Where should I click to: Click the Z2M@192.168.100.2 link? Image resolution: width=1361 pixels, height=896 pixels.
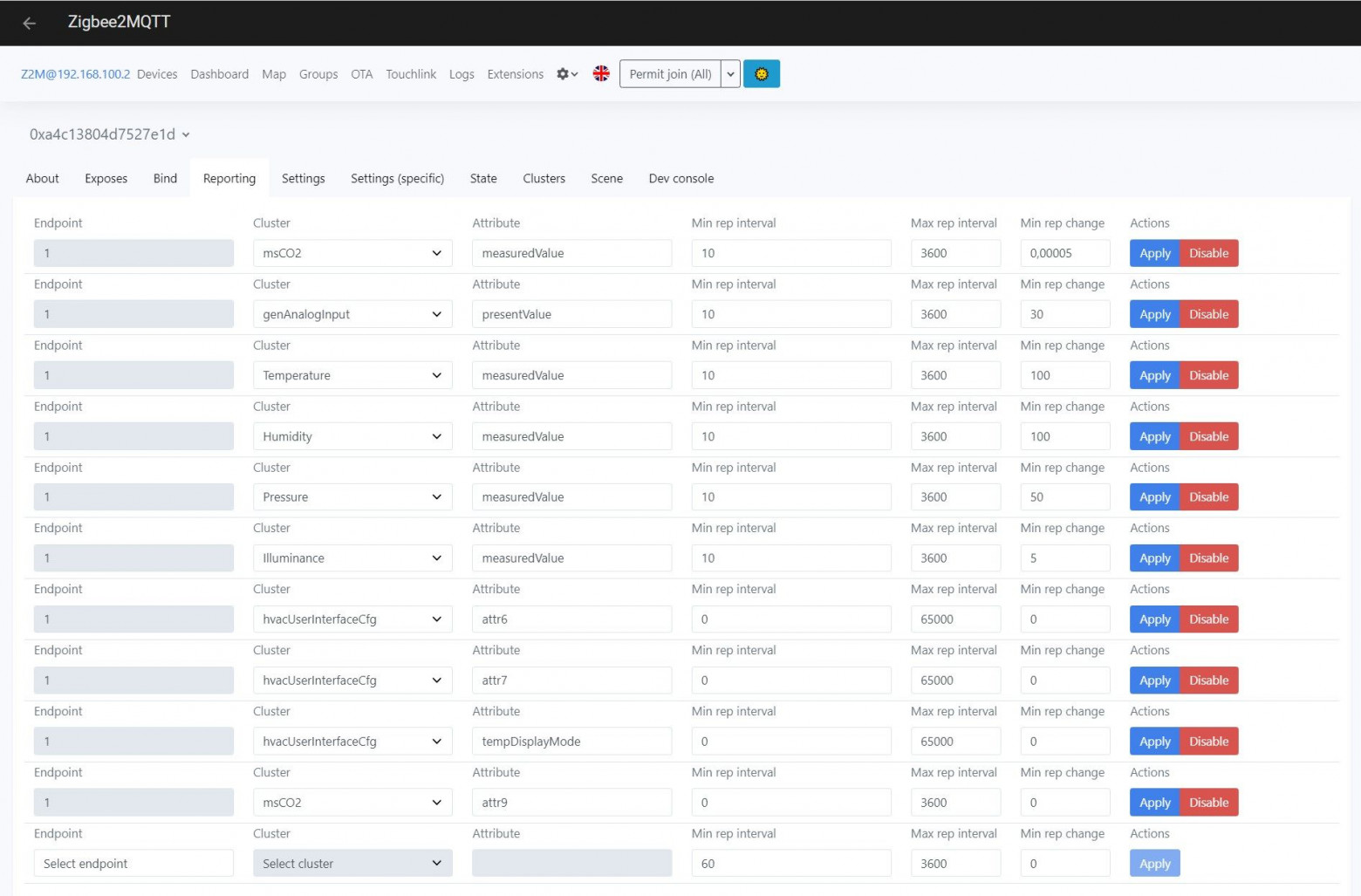(76, 74)
